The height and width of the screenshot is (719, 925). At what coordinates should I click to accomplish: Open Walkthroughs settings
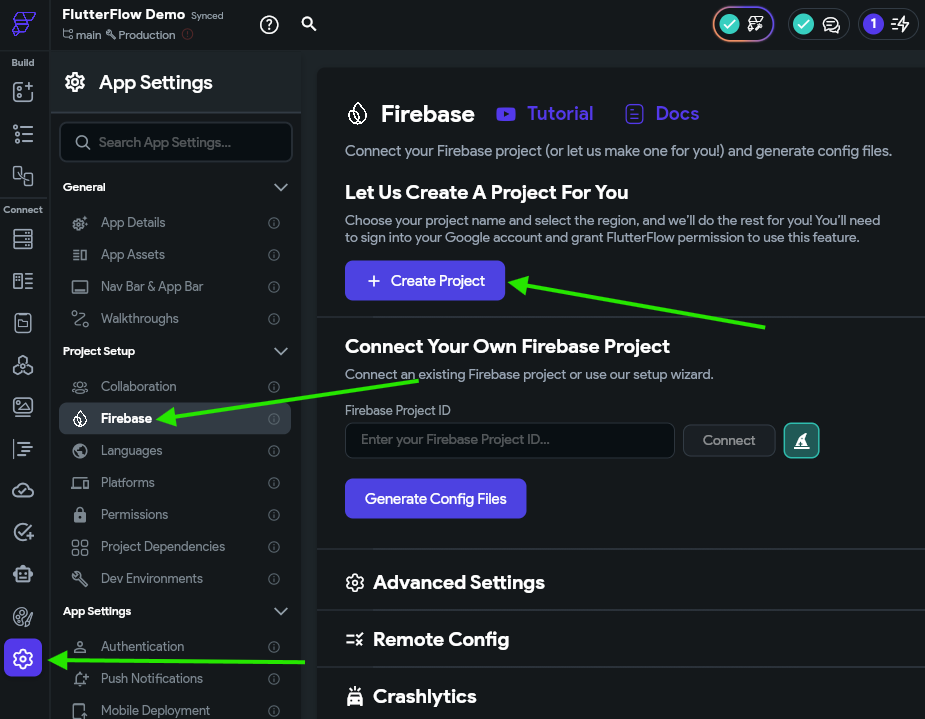point(175,319)
